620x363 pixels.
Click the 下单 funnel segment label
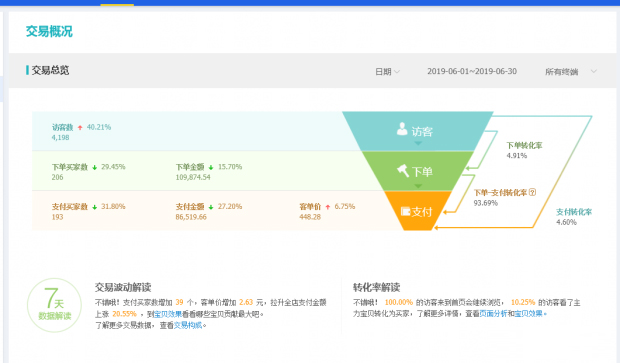click(422, 172)
